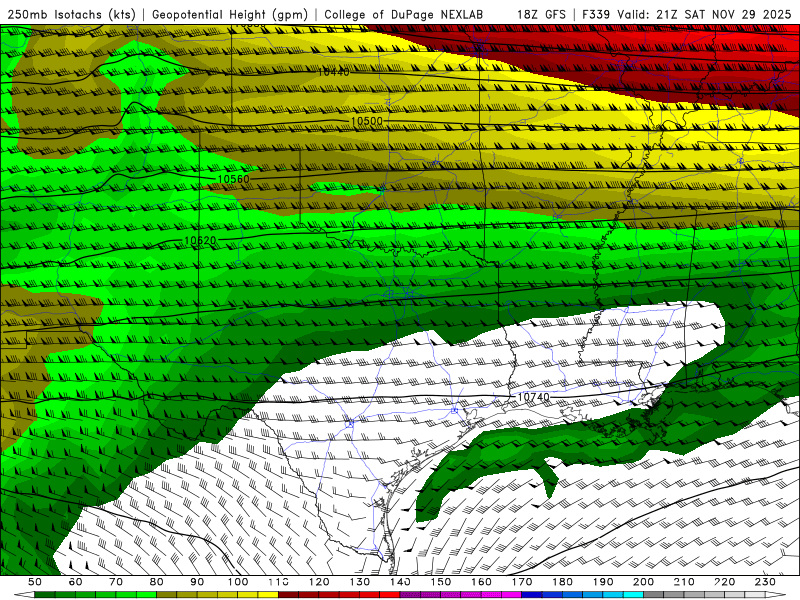Click the 210 value on the color scale

coord(684,582)
